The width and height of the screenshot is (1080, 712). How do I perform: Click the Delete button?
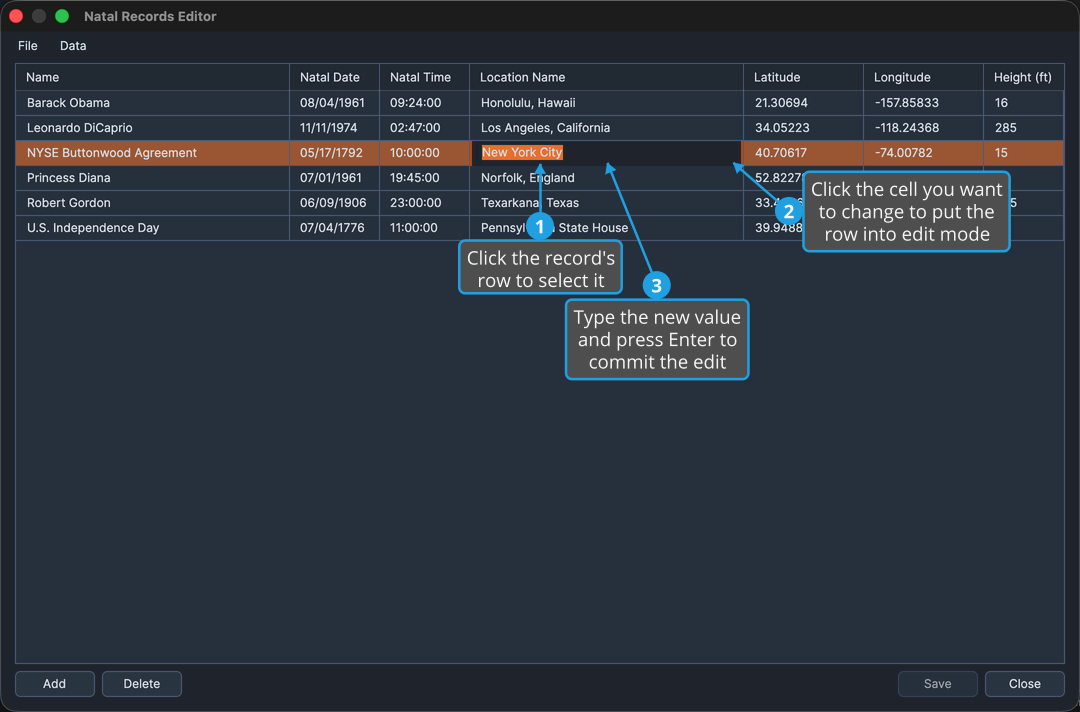pos(142,684)
